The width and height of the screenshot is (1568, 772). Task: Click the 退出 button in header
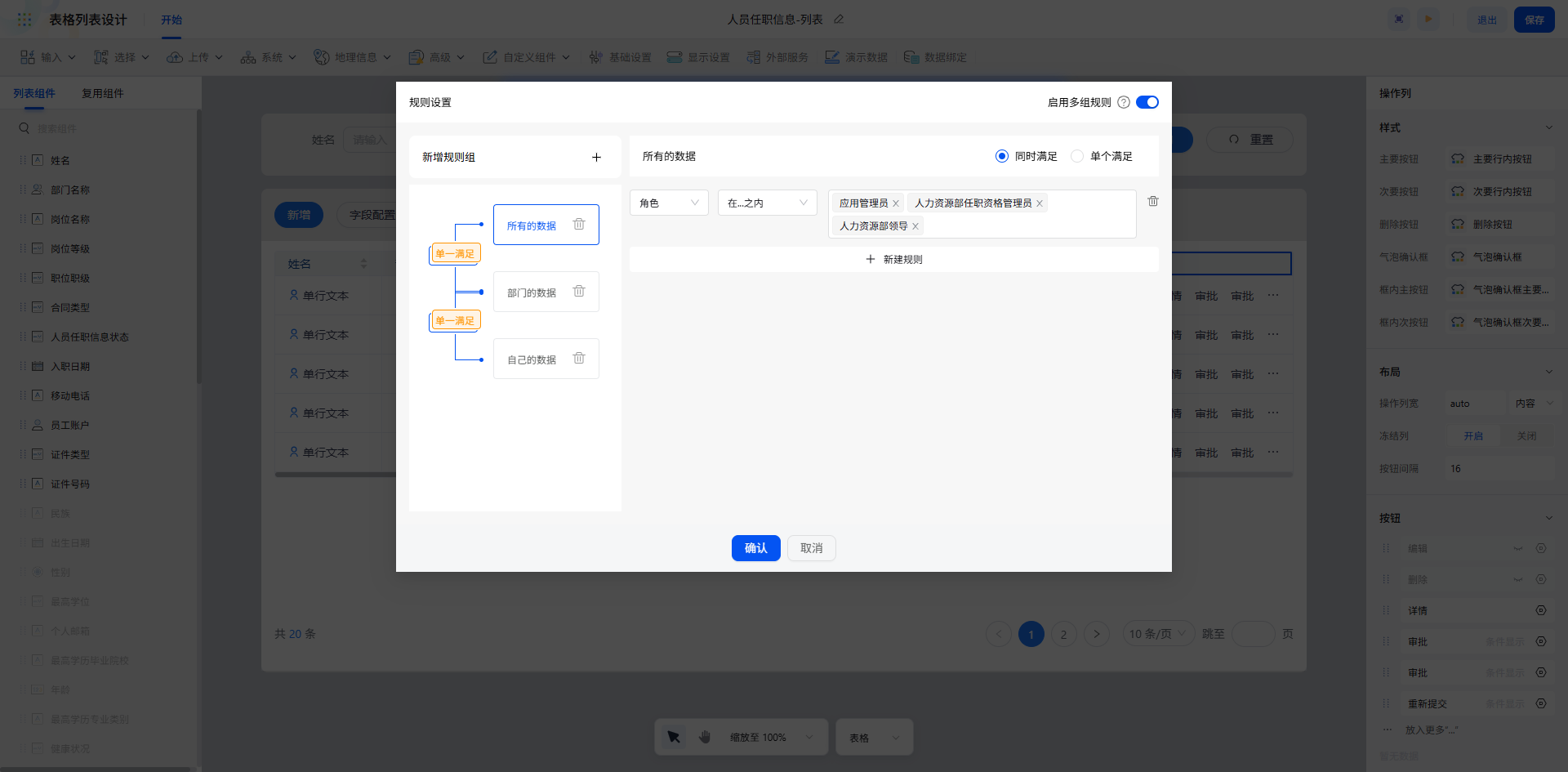tap(1487, 20)
